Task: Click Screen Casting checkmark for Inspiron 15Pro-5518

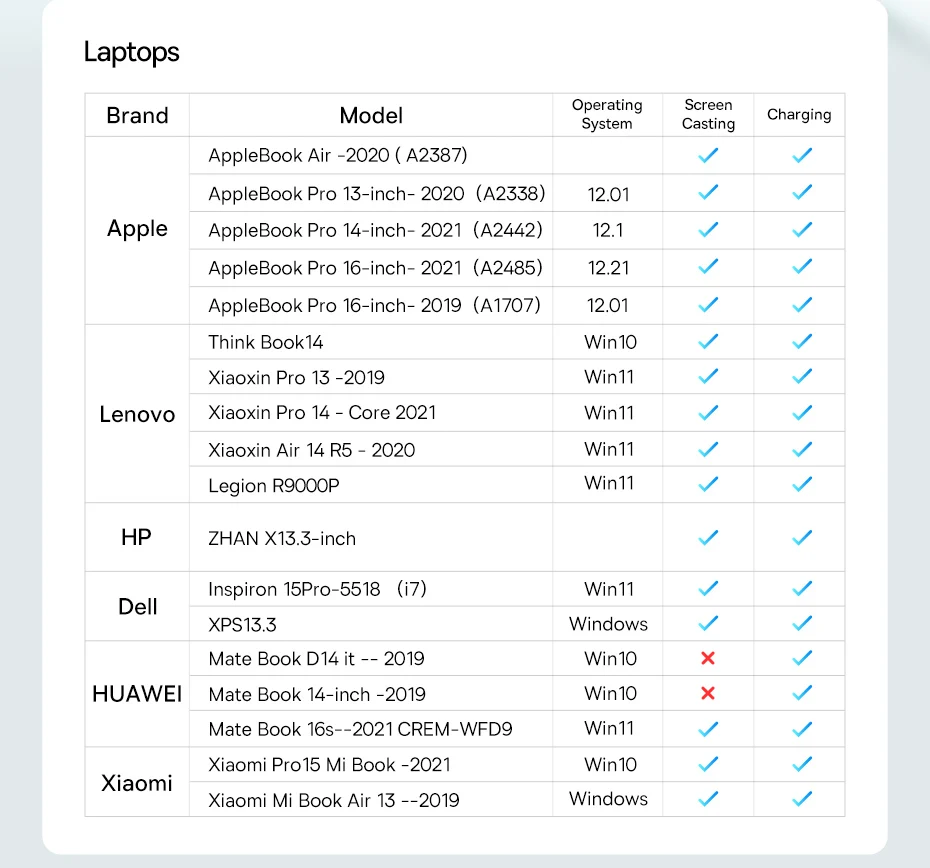Action: (x=708, y=588)
